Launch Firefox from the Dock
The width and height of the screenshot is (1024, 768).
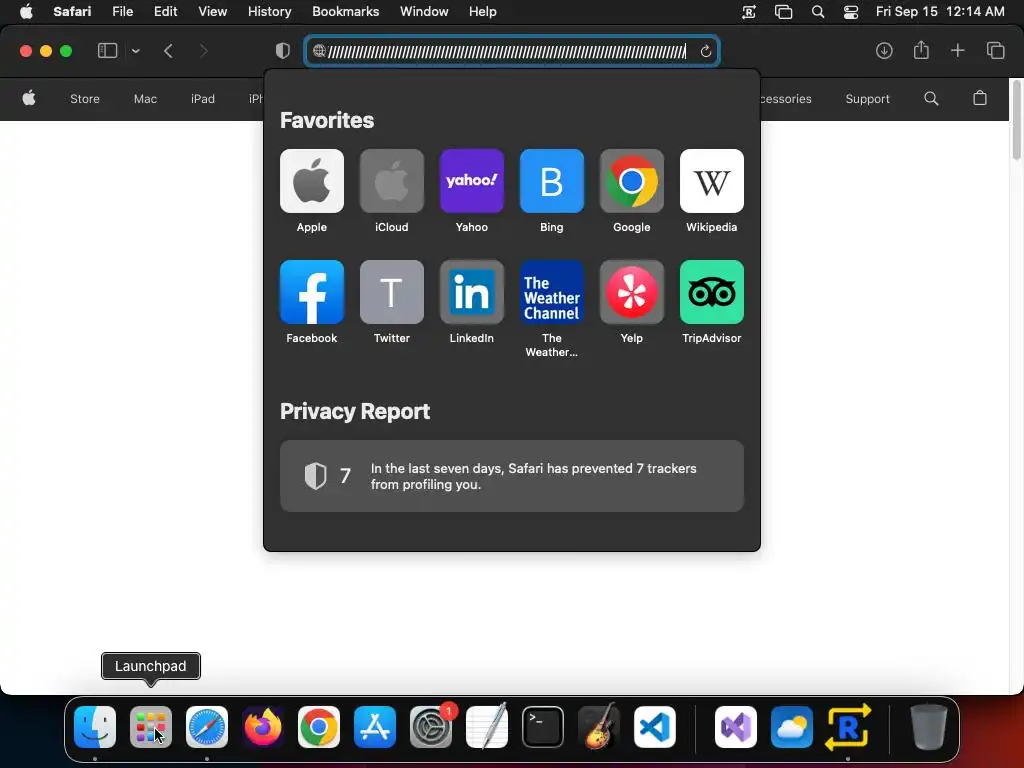pos(263,727)
